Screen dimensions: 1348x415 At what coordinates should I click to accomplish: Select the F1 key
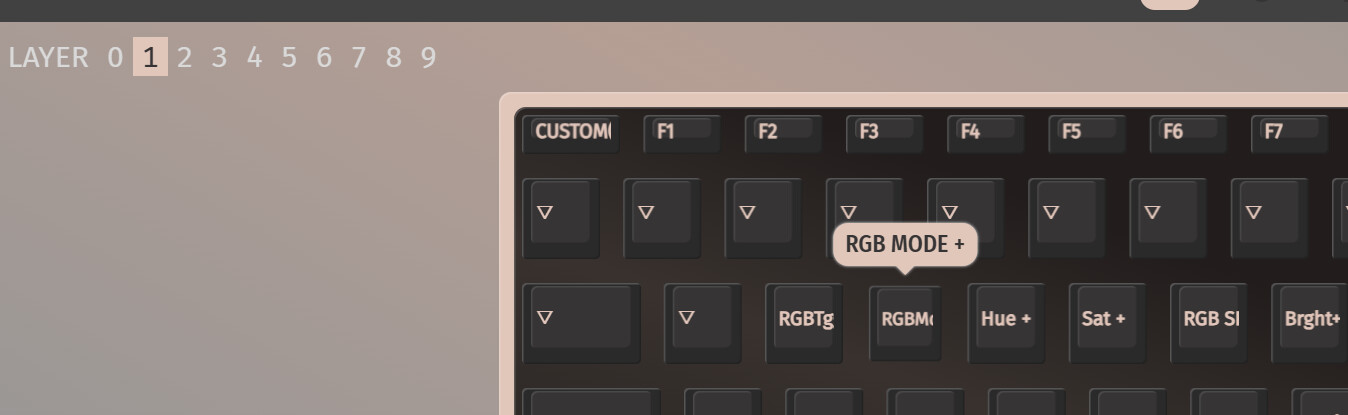[x=682, y=133]
